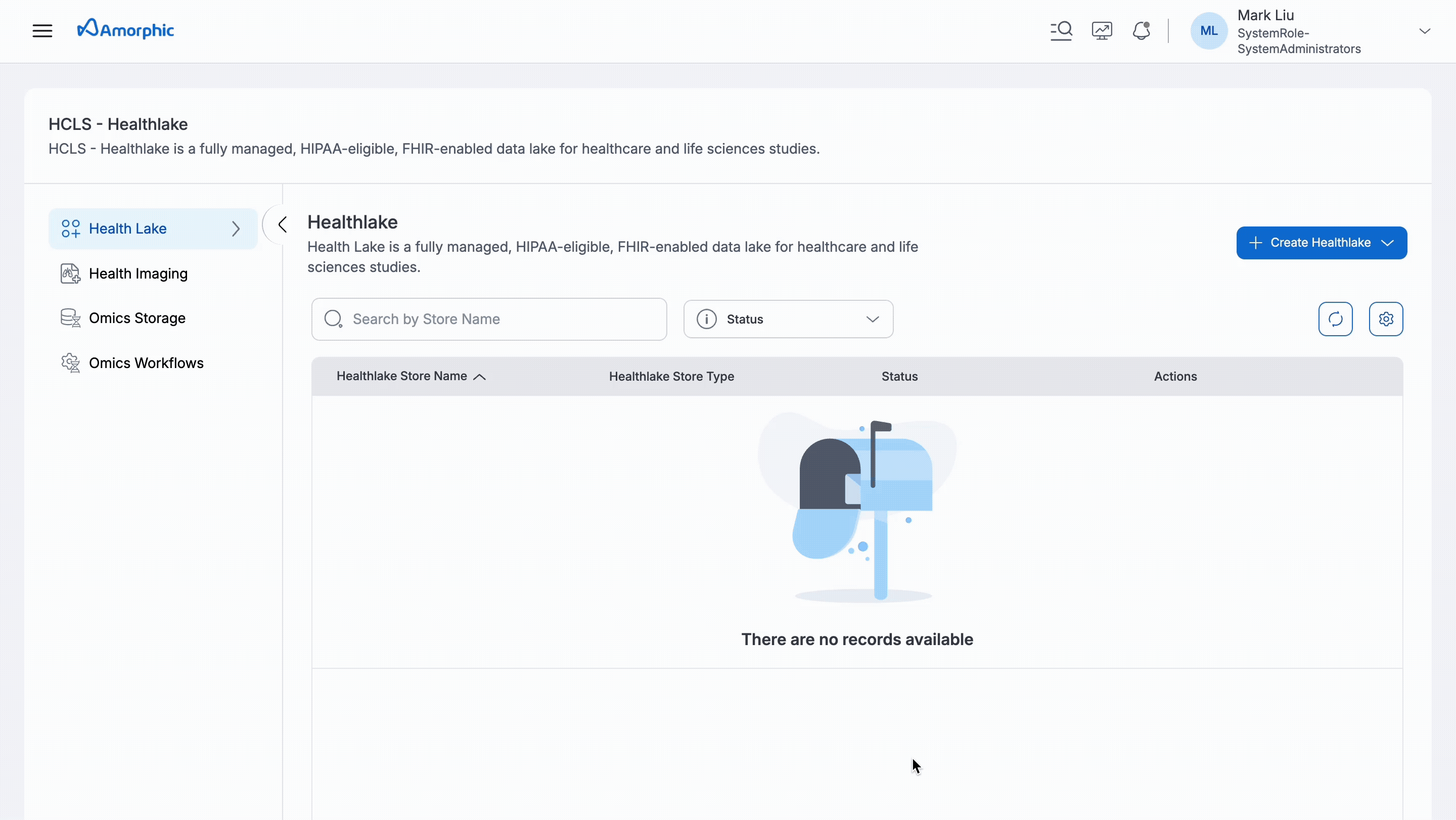Screen dimensions: 1456x820
Task: Click the ML profile avatar
Action: 1208,30
